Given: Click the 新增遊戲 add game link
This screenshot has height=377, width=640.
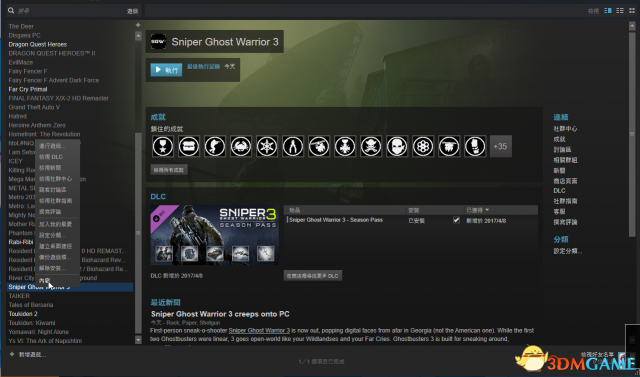Looking at the screenshot, I should [x=32, y=355].
